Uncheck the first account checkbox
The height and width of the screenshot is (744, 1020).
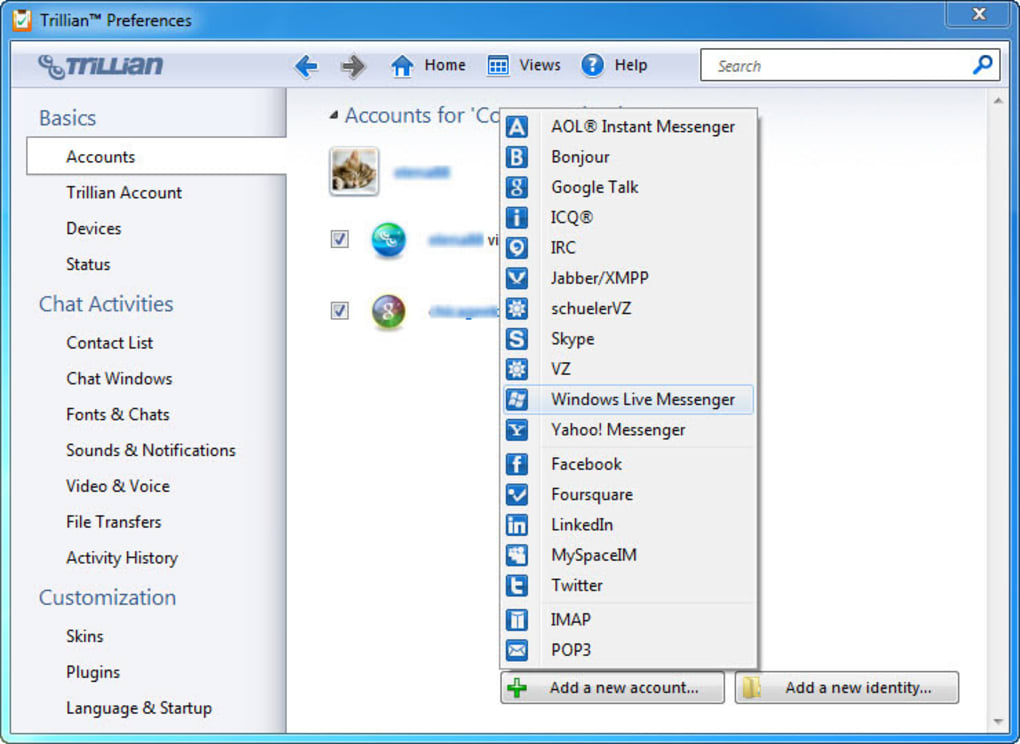pos(340,239)
